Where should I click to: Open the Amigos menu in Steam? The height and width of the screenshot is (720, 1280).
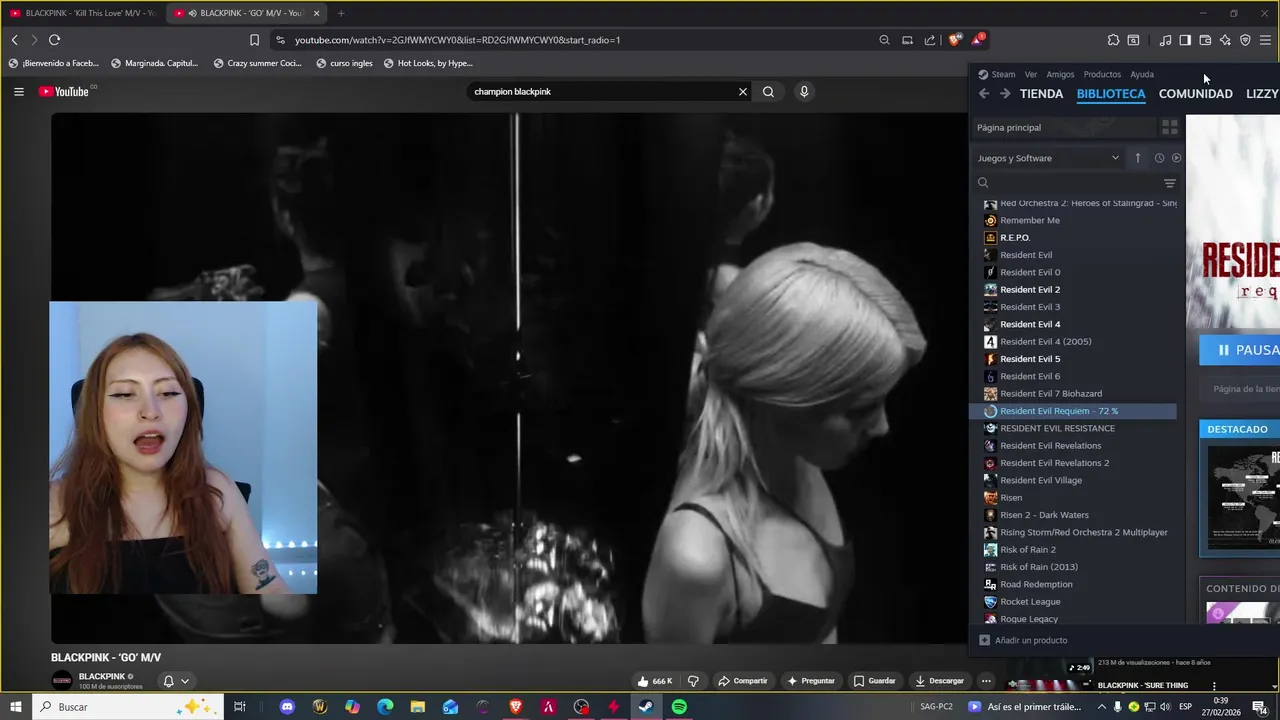pyautogui.click(x=1060, y=74)
